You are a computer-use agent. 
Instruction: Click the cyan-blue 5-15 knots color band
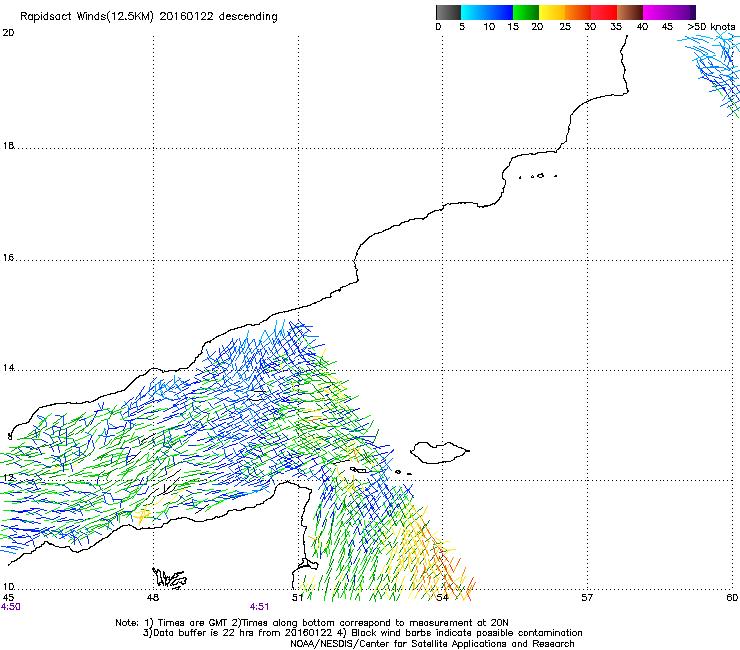(x=487, y=12)
